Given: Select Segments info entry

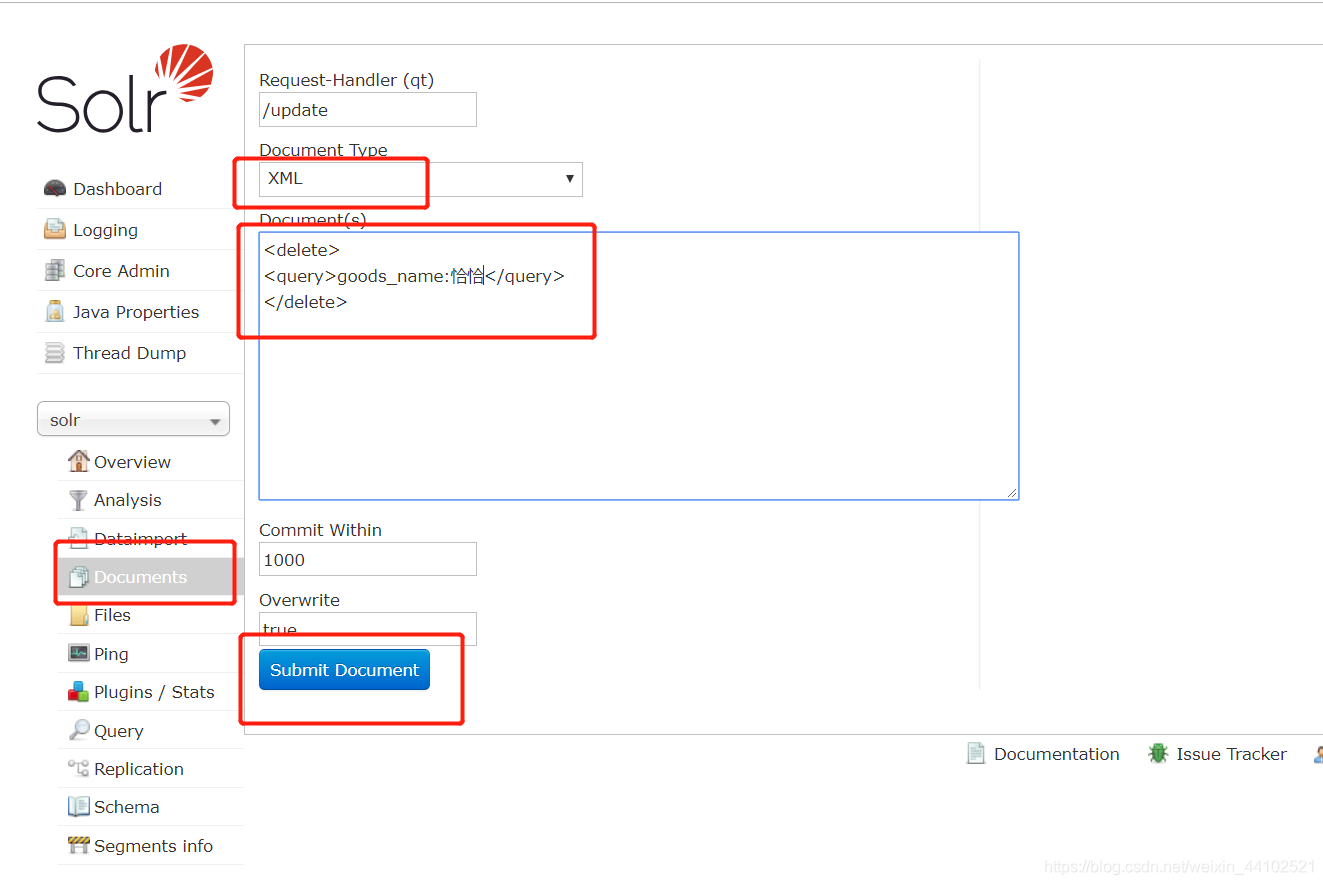Looking at the screenshot, I should [151, 845].
